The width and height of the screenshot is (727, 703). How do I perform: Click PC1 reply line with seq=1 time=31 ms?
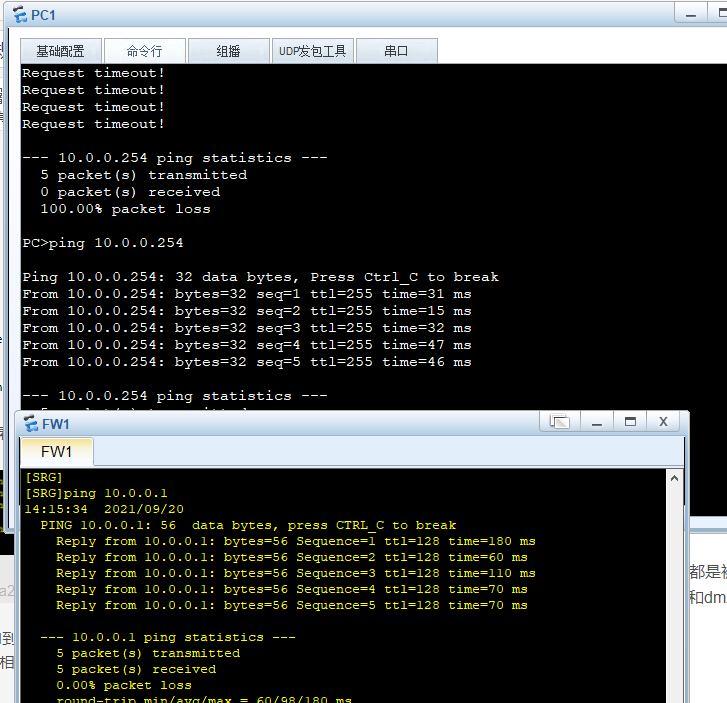pos(247,294)
